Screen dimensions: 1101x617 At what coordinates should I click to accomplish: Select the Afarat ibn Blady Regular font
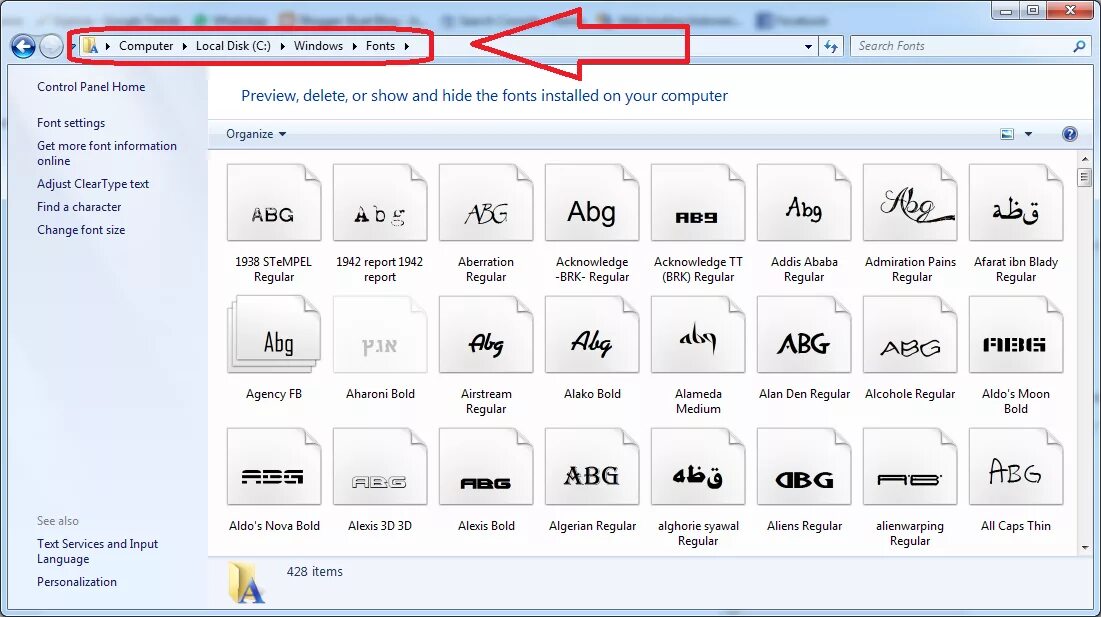click(x=1016, y=202)
